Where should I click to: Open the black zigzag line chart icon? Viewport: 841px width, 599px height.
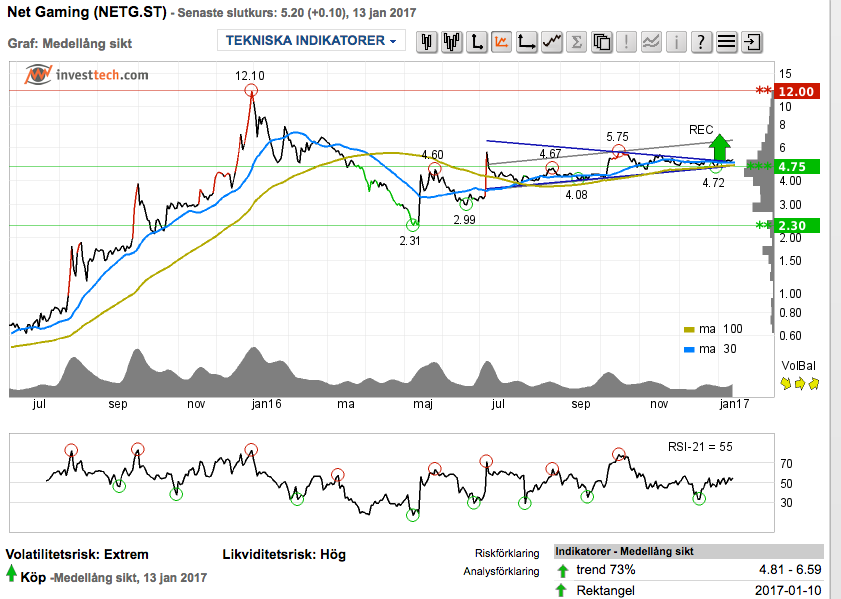tap(551, 41)
